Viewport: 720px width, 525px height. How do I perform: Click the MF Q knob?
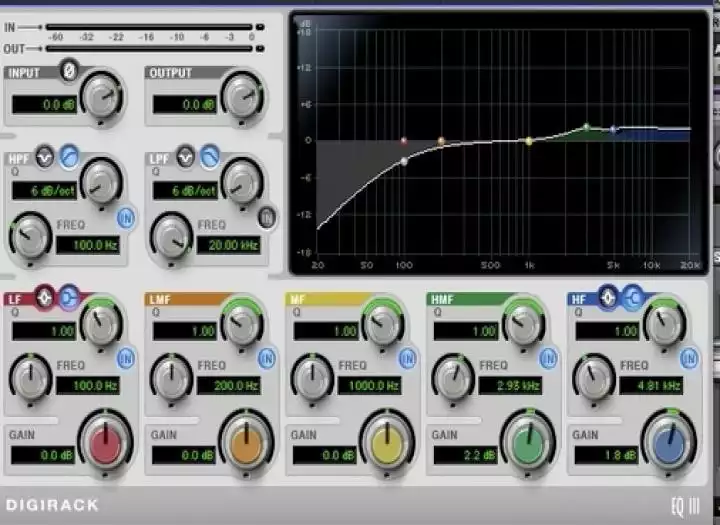click(383, 323)
